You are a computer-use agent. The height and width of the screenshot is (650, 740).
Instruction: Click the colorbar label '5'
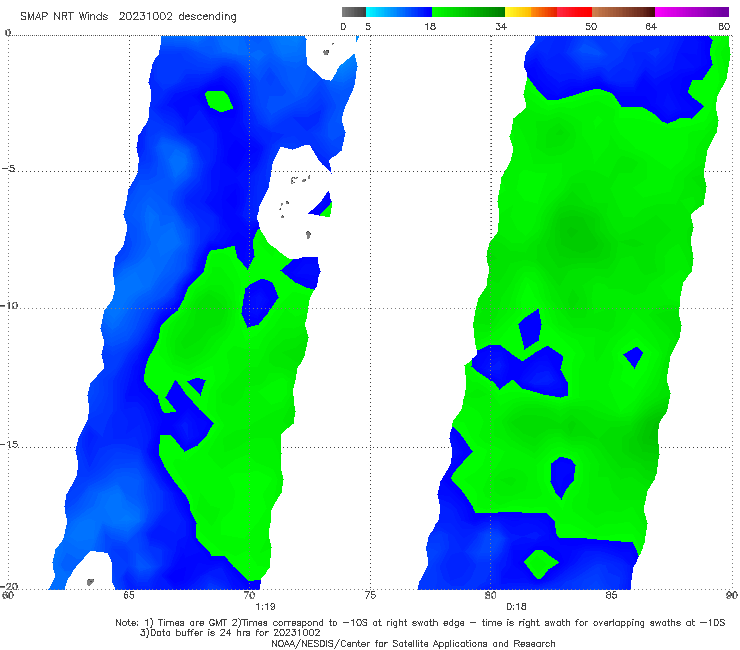(x=368, y=27)
